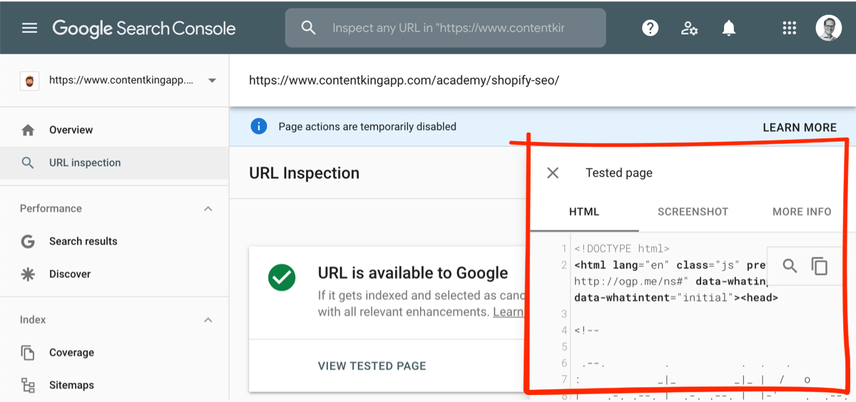Click the LEARN MORE link
The image size is (856, 402).
tap(799, 127)
